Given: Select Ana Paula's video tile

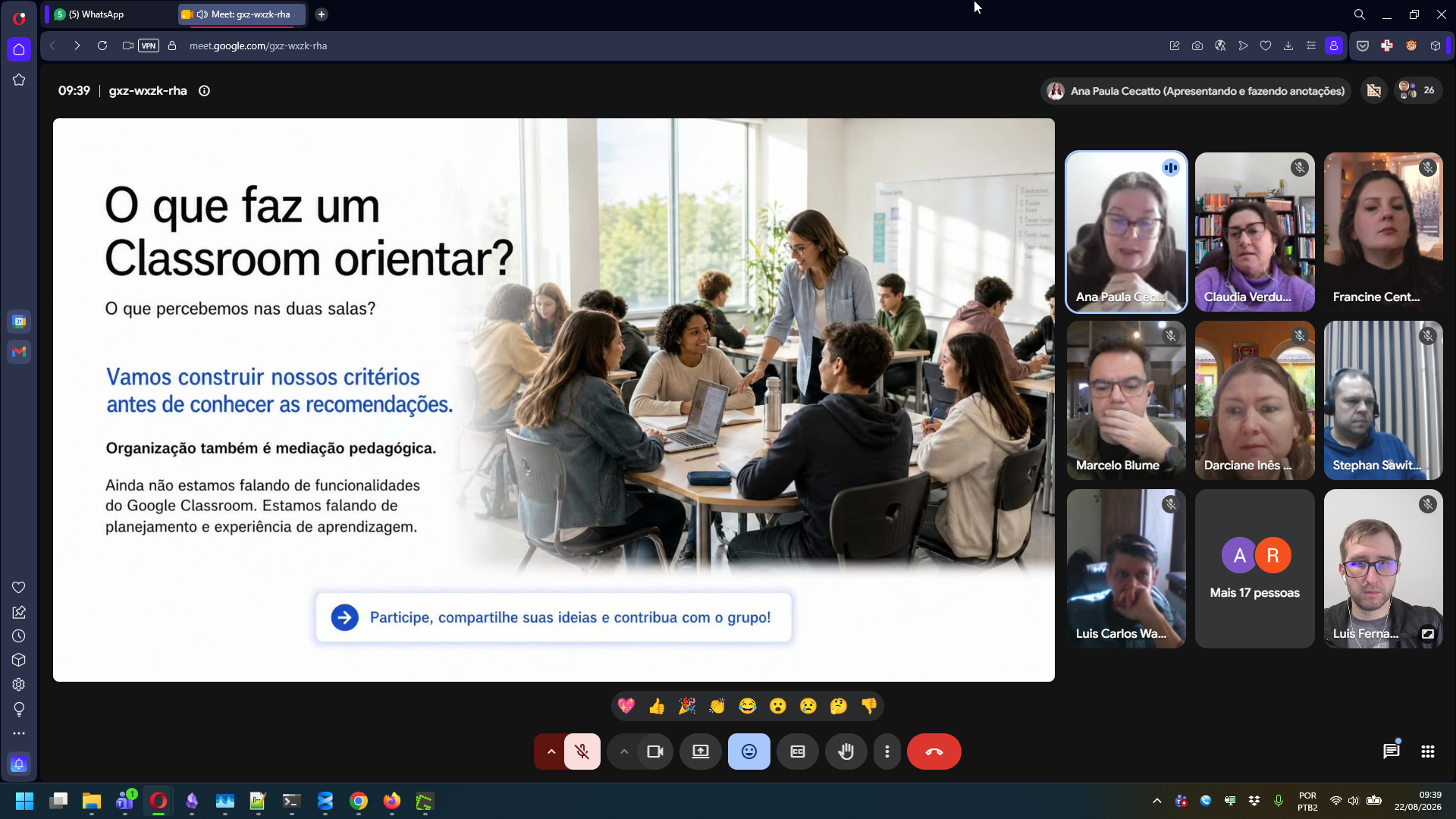Looking at the screenshot, I should (1126, 232).
